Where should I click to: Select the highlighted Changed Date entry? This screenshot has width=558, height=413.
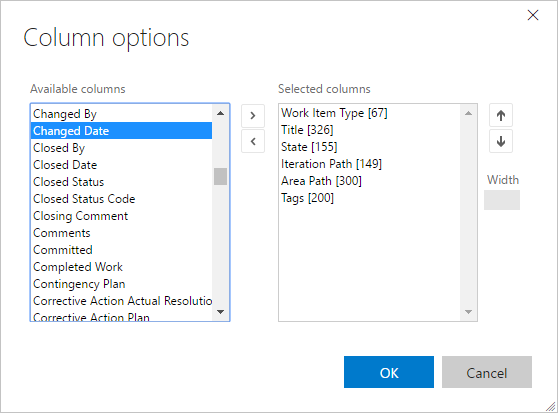point(121,131)
